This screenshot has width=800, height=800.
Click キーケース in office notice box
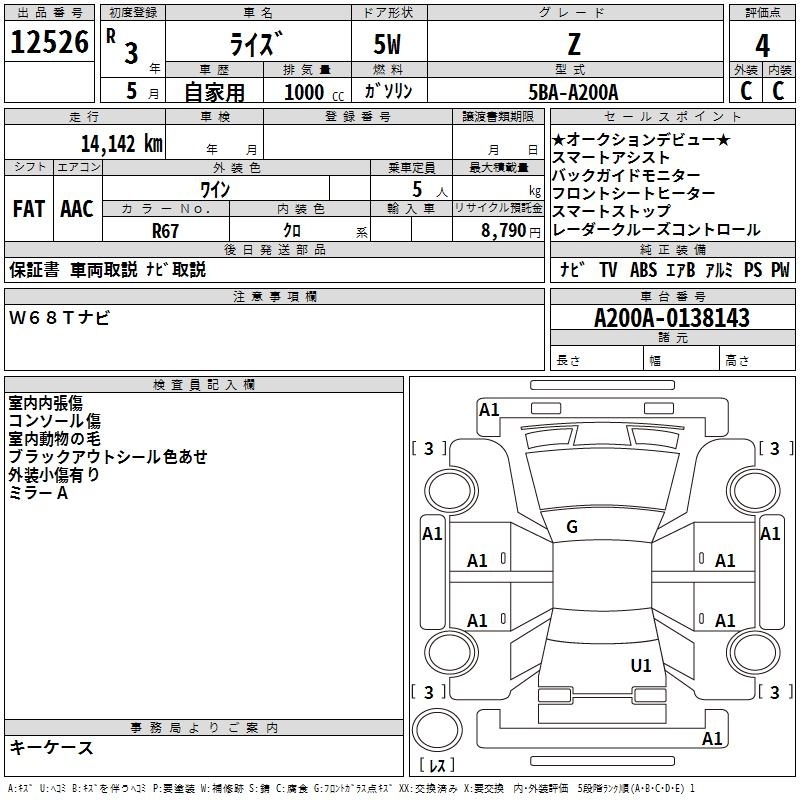52,748
